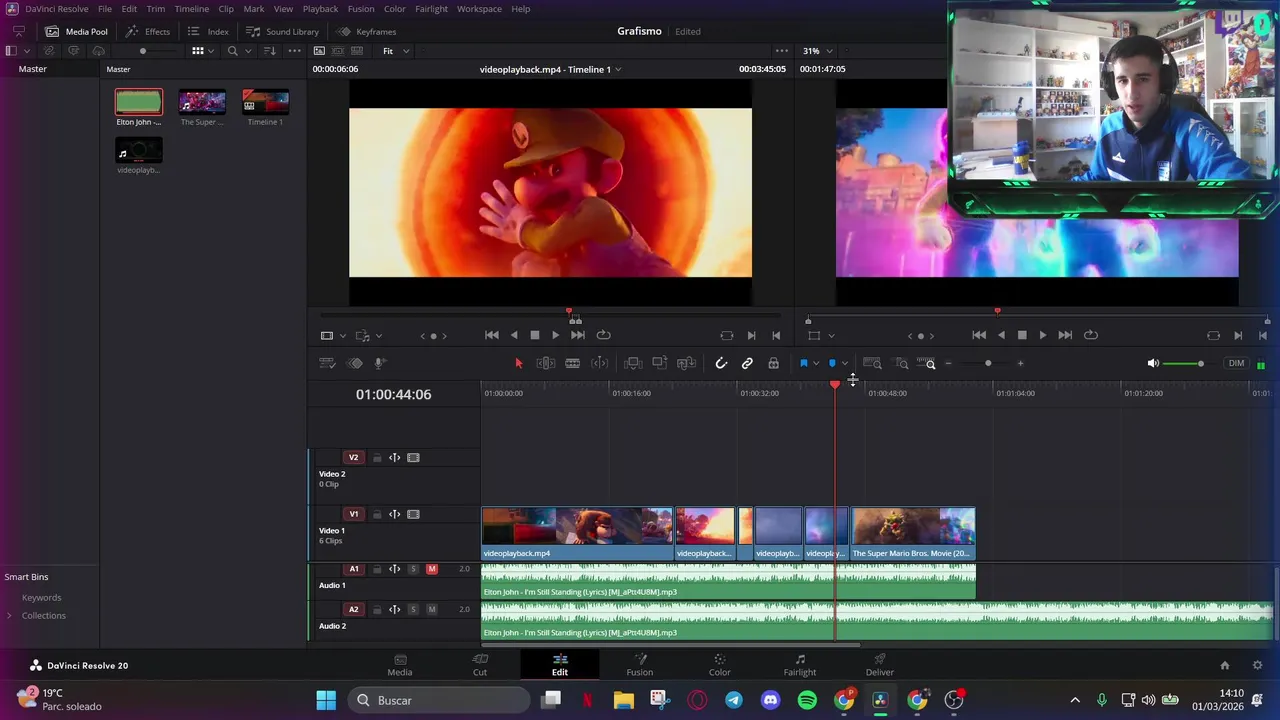Open the Playback menu
Viewport: 1280px width, 720px height.
pos(320,9)
